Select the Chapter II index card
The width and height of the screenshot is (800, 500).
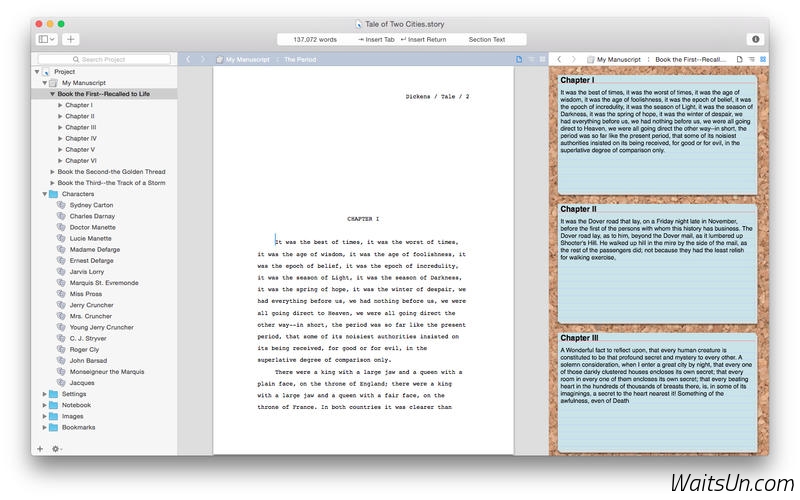pyautogui.click(x=658, y=263)
